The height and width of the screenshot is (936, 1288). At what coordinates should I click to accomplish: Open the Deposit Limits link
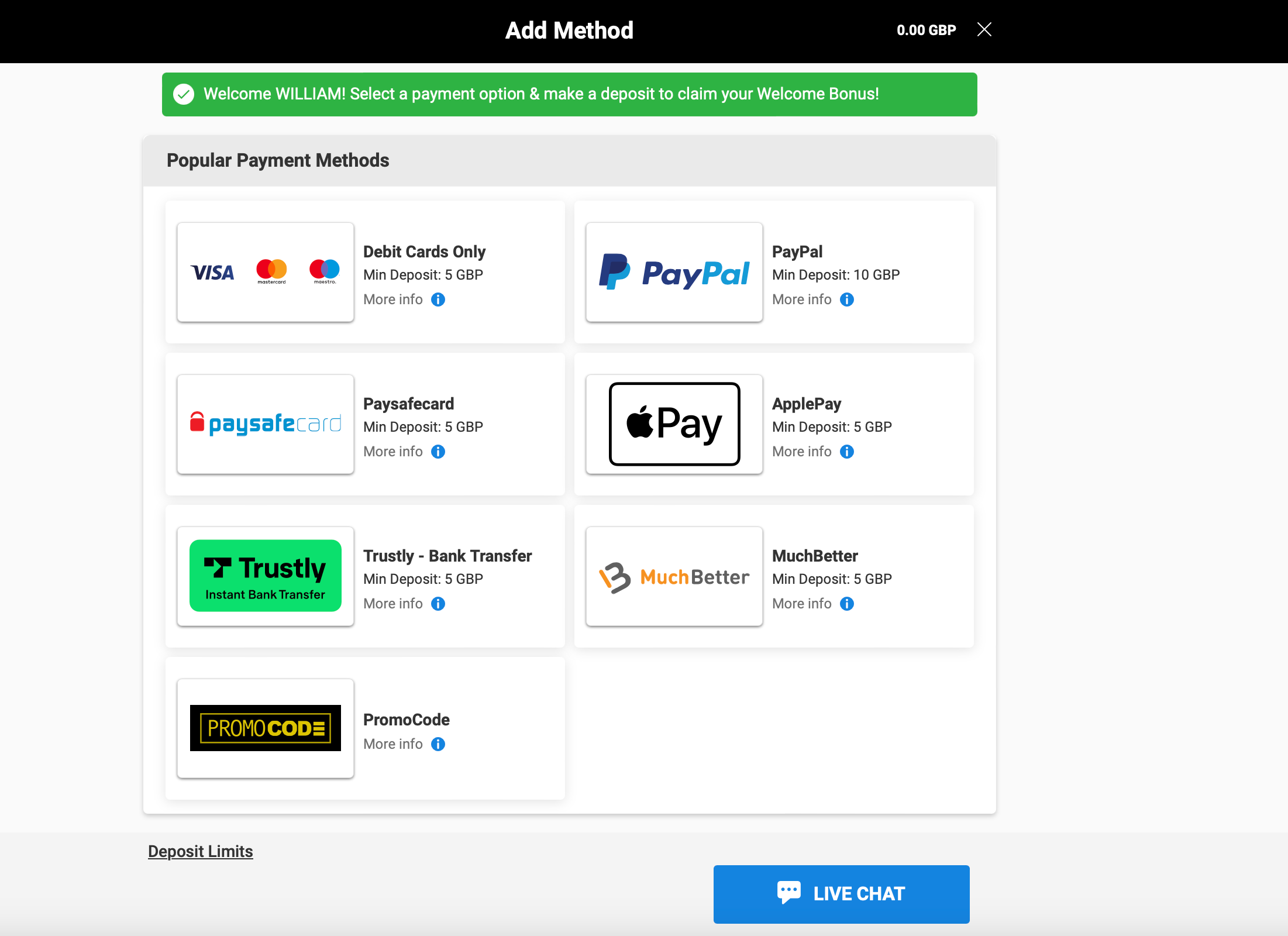pos(201,852)
